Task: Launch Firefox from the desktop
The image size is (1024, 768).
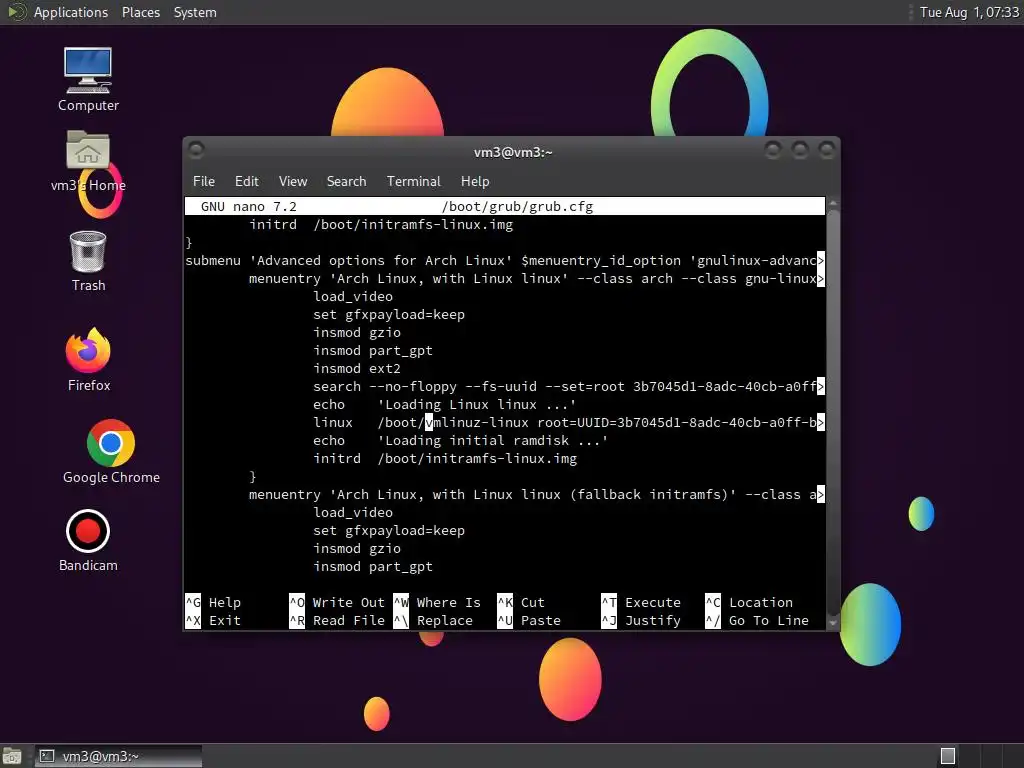Action: [x=88, y=359]
